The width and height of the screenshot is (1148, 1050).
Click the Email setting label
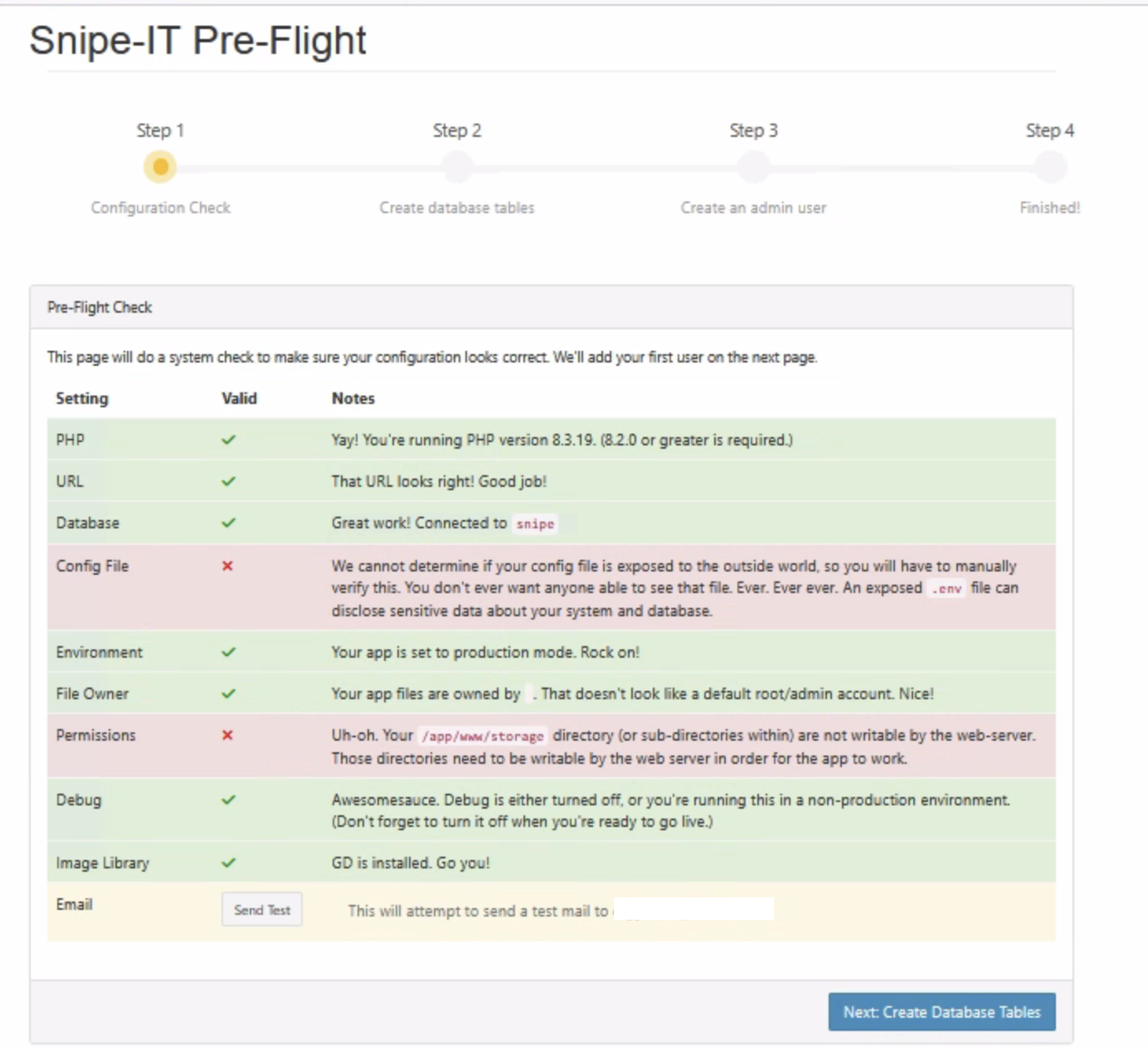(x=74, y=904)
